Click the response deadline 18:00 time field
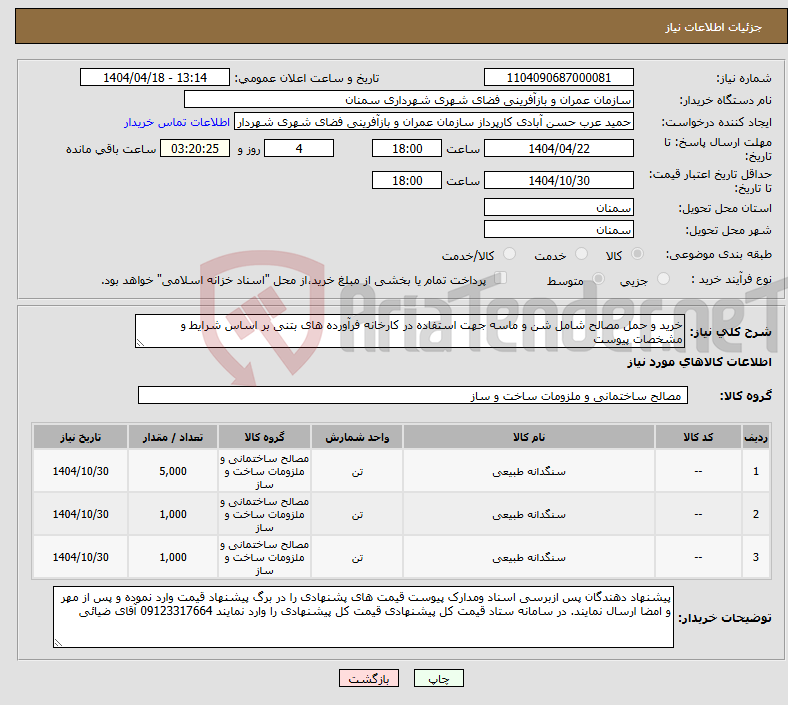The width and height of the screenshot is (788, 705). click(x=407, y=148)
